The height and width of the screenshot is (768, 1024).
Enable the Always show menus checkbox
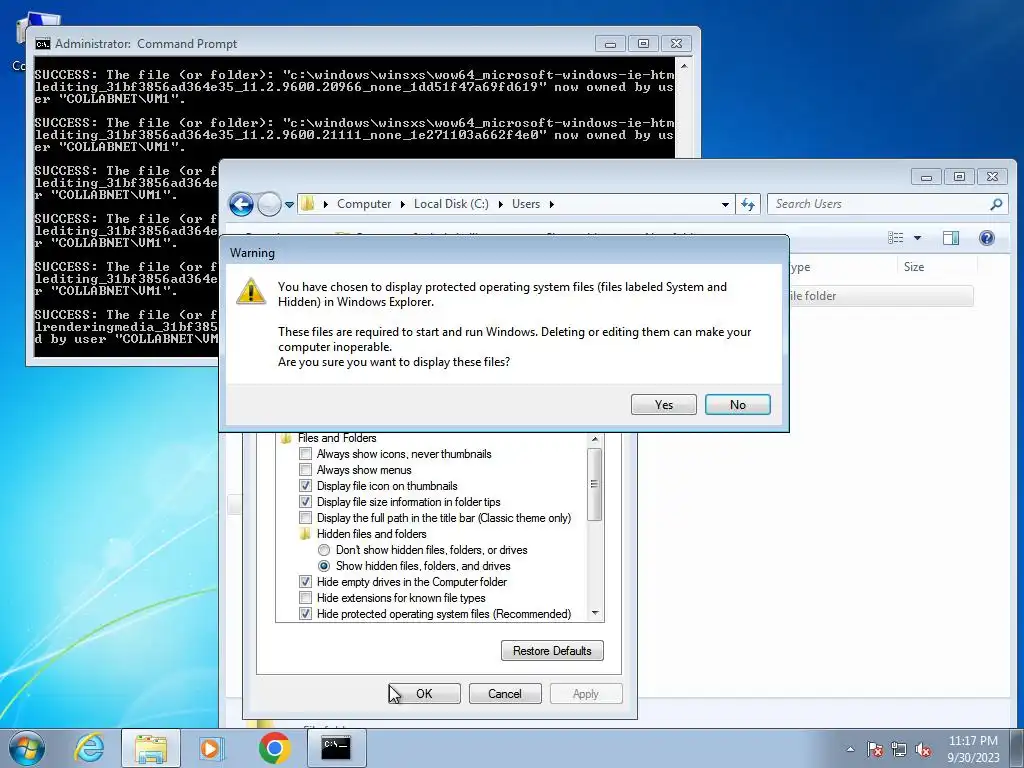pyautogui.click(x=305, y=470)
